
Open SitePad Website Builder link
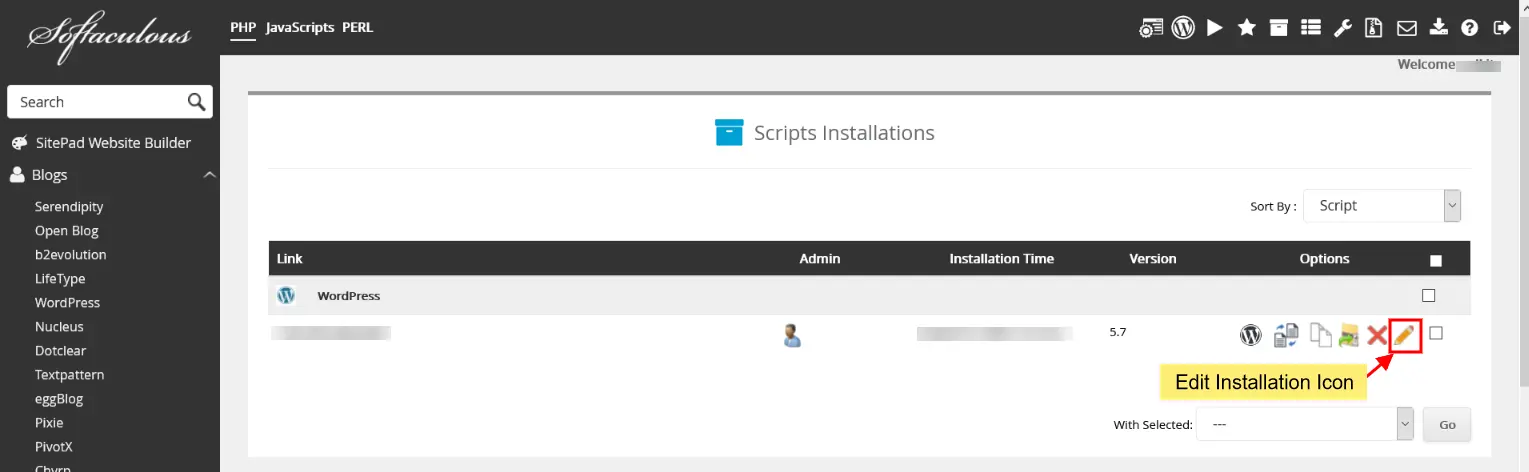pos(113,143)
